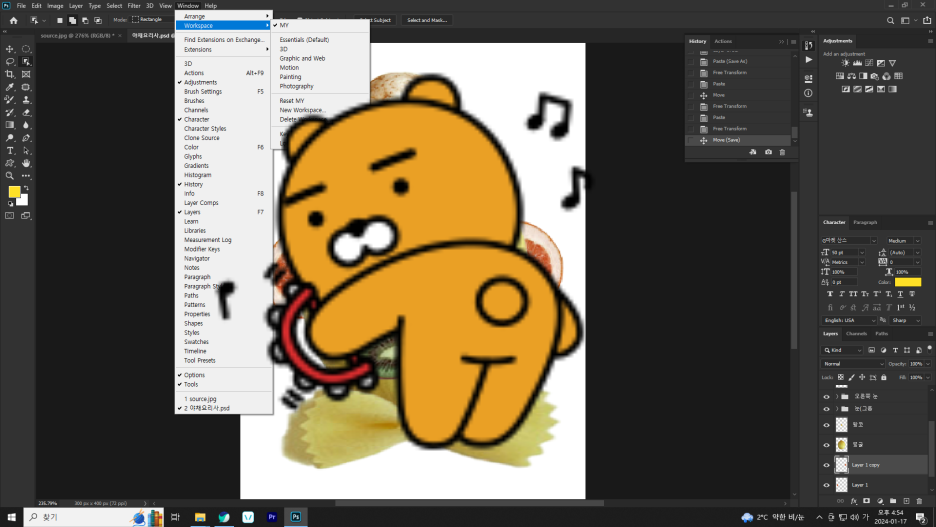Toggle lock transparent pixels

point(840,377)
